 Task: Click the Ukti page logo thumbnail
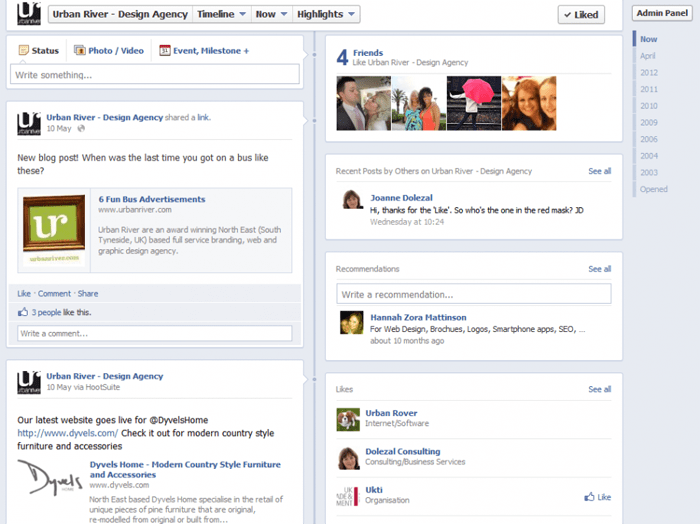tap(348, 496)
